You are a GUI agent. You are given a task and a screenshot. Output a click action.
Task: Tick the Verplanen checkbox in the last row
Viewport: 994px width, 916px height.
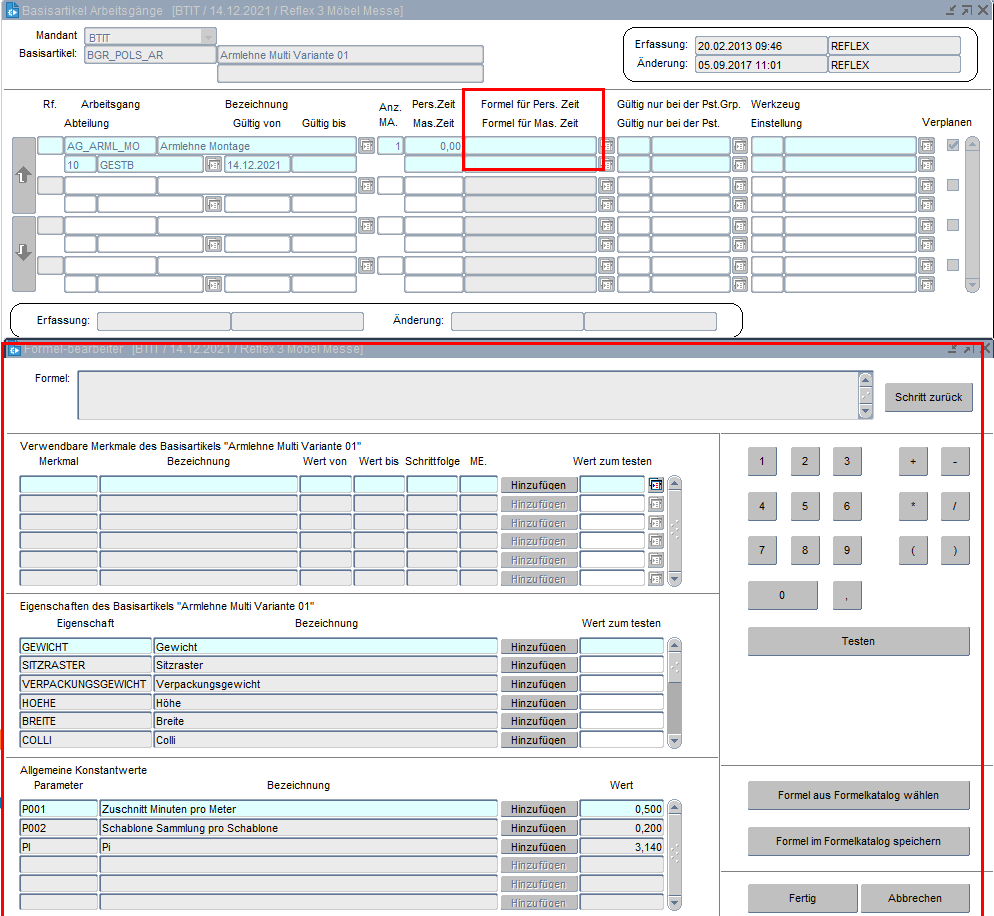953,265
